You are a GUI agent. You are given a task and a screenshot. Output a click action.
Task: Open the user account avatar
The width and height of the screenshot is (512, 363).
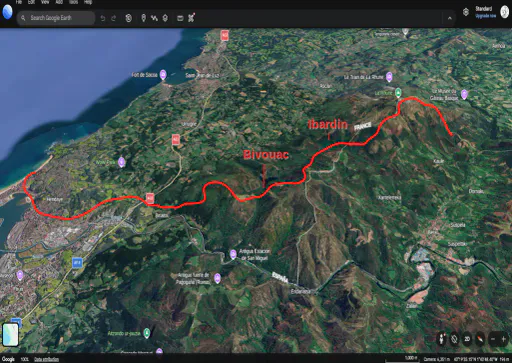pos(505,12)
